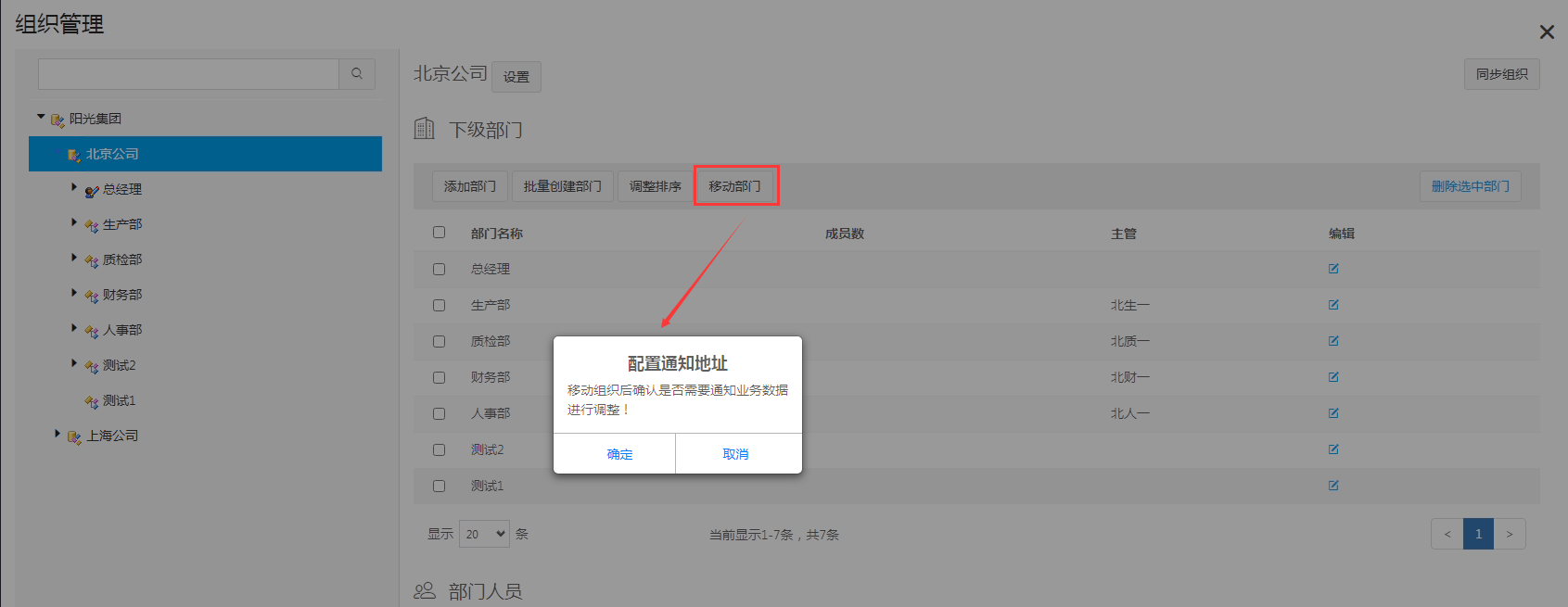Click the 测试2 department icon in tree
1568x607 pixels.
tap(91, 366)
